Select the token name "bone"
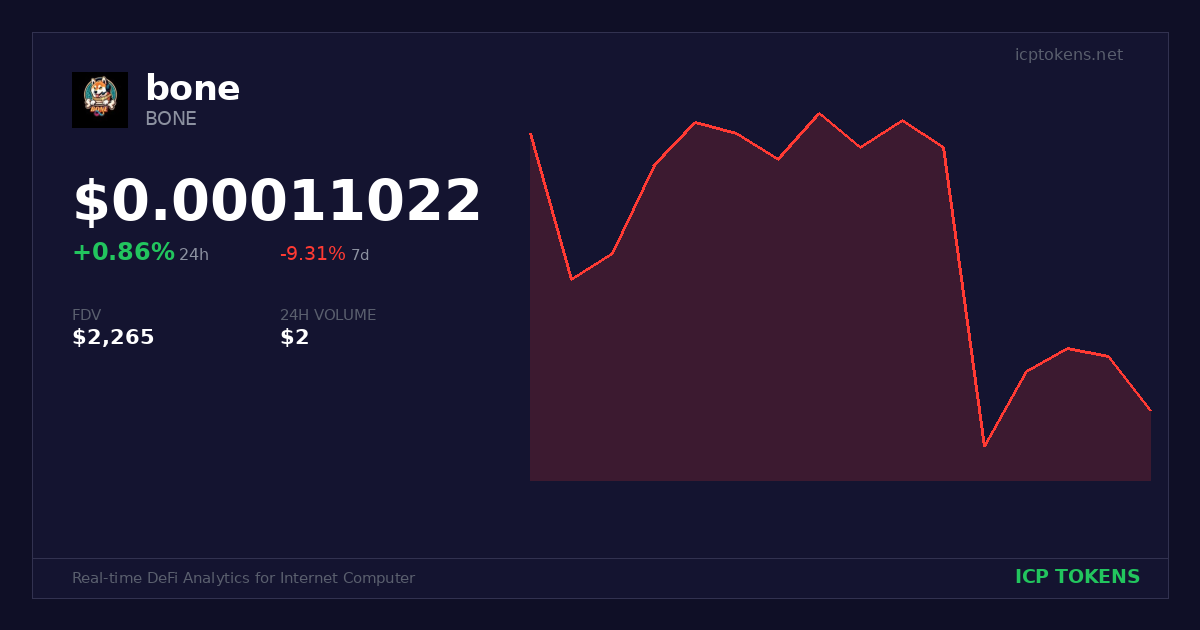The height and width of the screenshot is (630, 1200). click(x=193, y=89)
